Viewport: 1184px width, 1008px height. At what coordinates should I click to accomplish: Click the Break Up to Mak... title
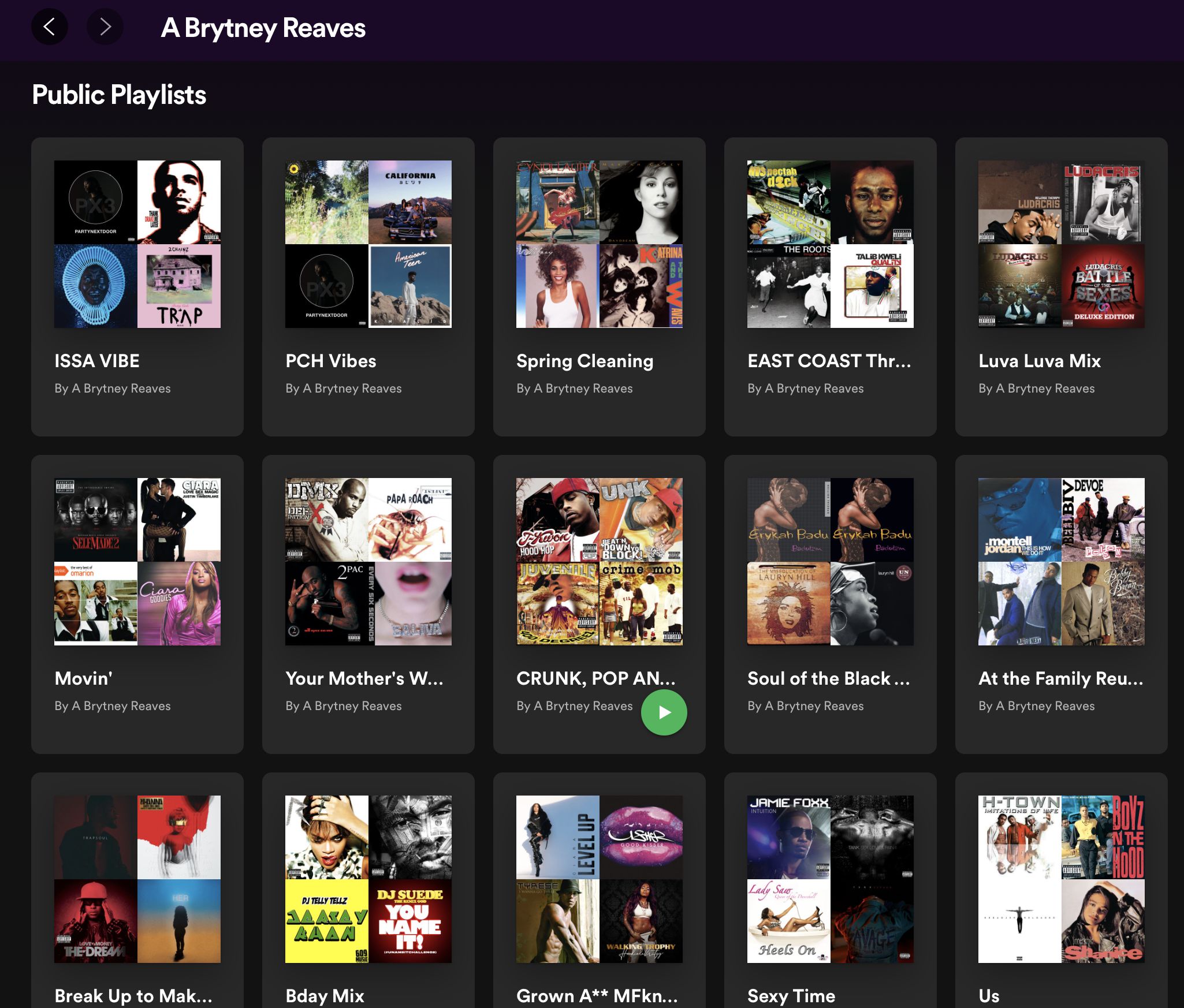pyautogui.click(x=133, y=996)
